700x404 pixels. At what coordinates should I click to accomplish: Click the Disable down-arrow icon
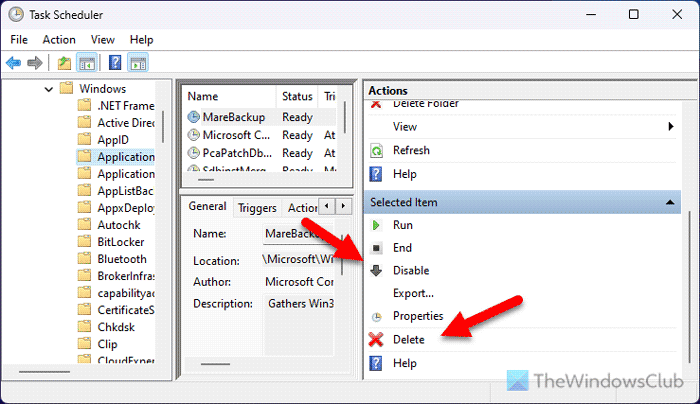coord(376,271)
